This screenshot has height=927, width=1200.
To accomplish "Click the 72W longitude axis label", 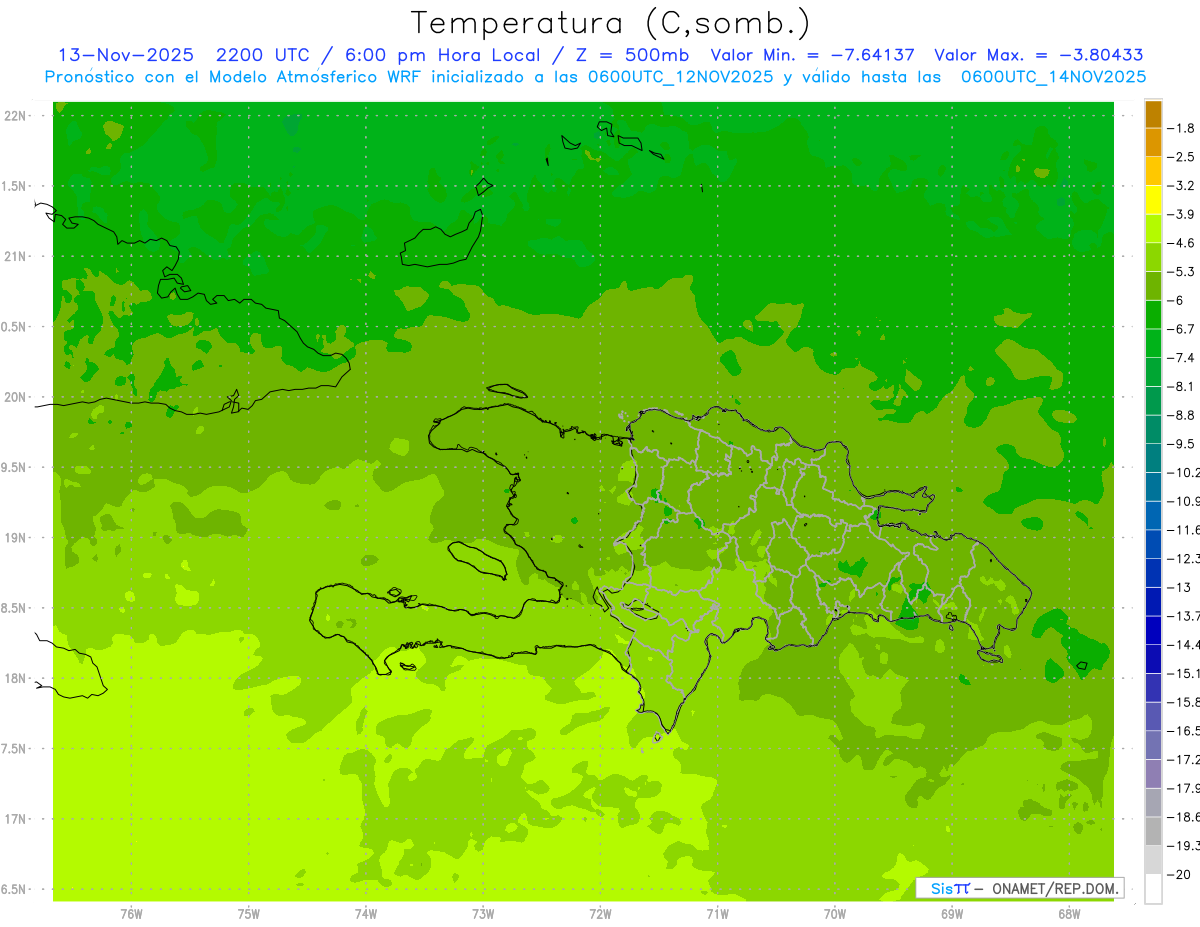I will pos(600,914).
